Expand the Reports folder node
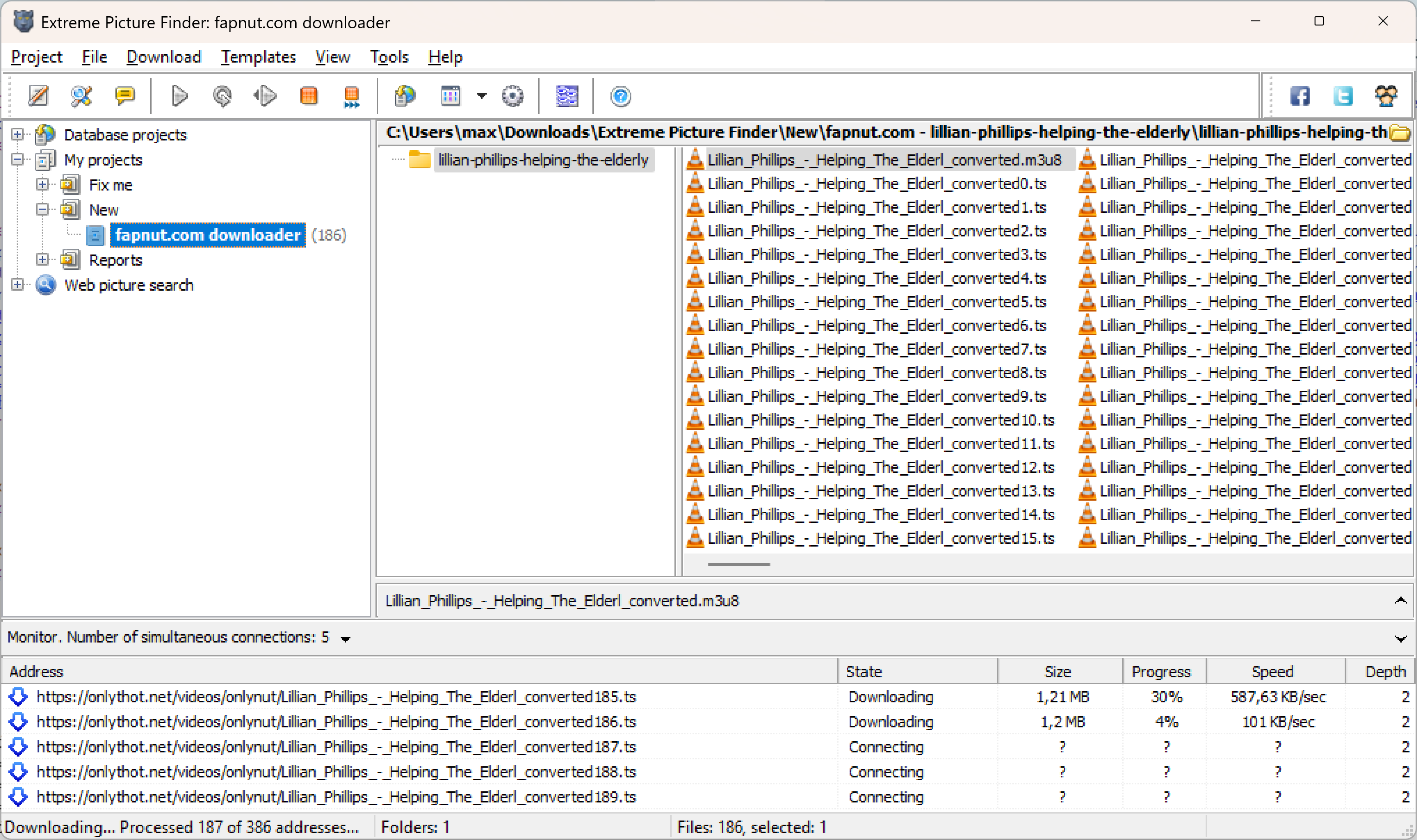 pos(43,259)
